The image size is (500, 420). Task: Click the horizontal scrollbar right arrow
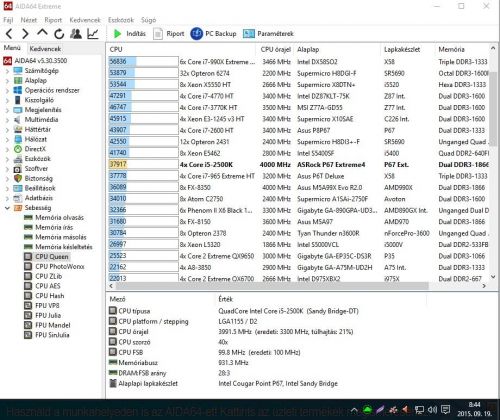pyautogui.click(x=484, y=286)
